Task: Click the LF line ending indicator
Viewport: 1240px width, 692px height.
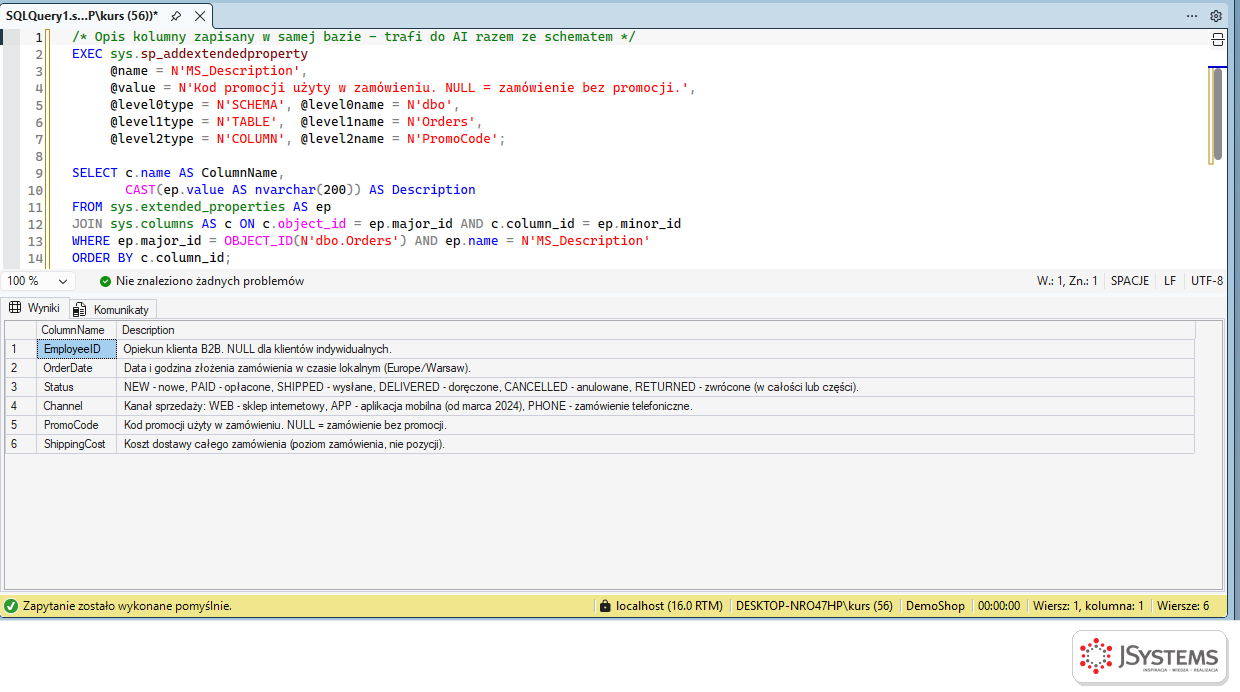Action: 1170,281
